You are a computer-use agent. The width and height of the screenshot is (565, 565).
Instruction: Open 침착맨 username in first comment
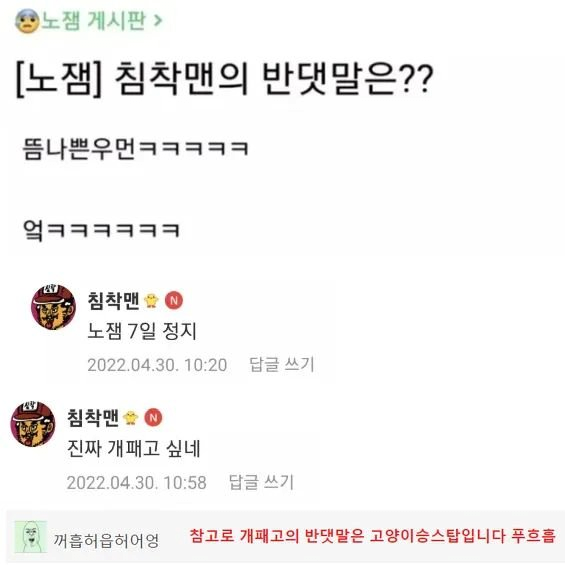114,301
